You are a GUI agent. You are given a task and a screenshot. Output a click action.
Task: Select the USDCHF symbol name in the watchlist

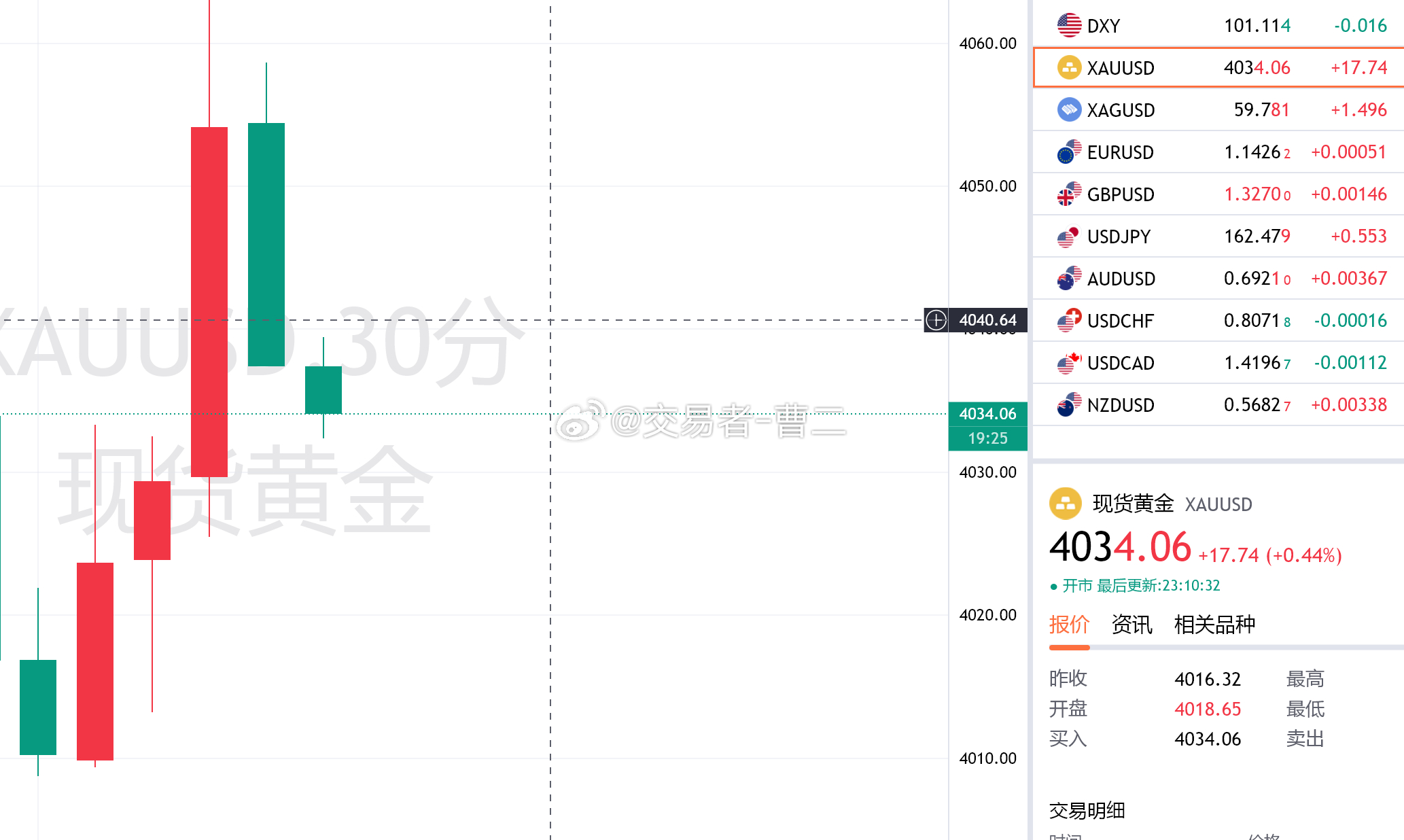click(x=1121, y=321)
